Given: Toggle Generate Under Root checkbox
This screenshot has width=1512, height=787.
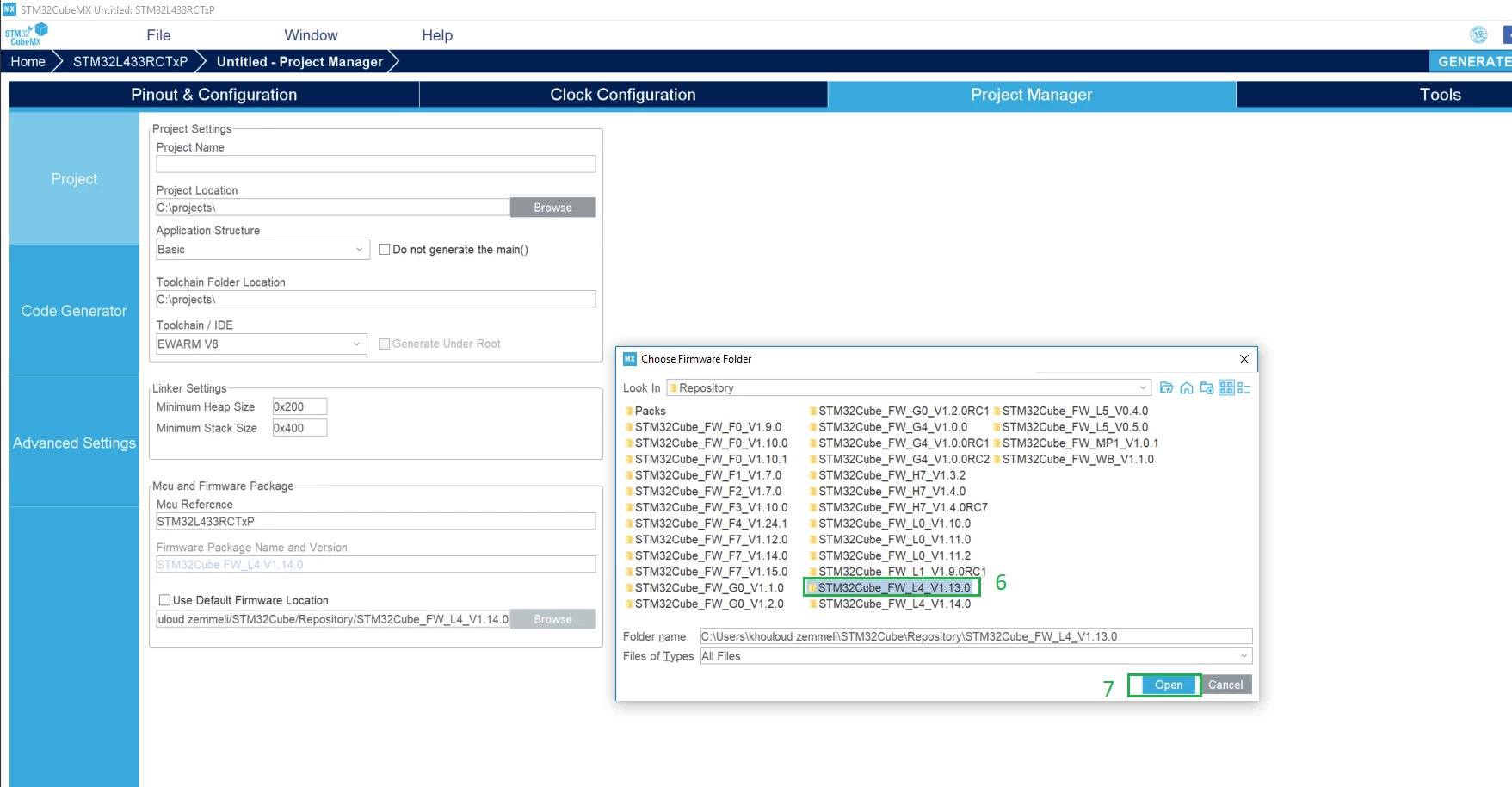Looking at the screenshot, I should click(x=385, y=344).
